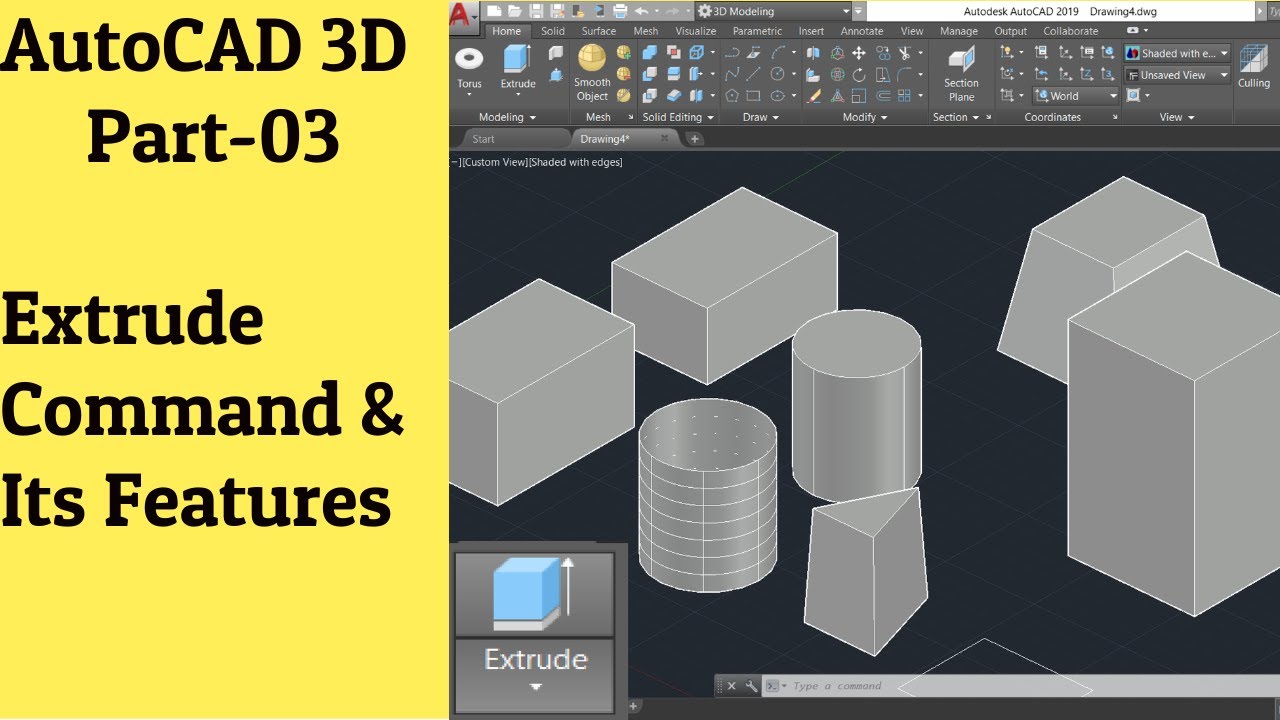Viewport: 1280px width, 720px height.
Task: Click the 3D Move gizmo tool
Action: [837, 52]
